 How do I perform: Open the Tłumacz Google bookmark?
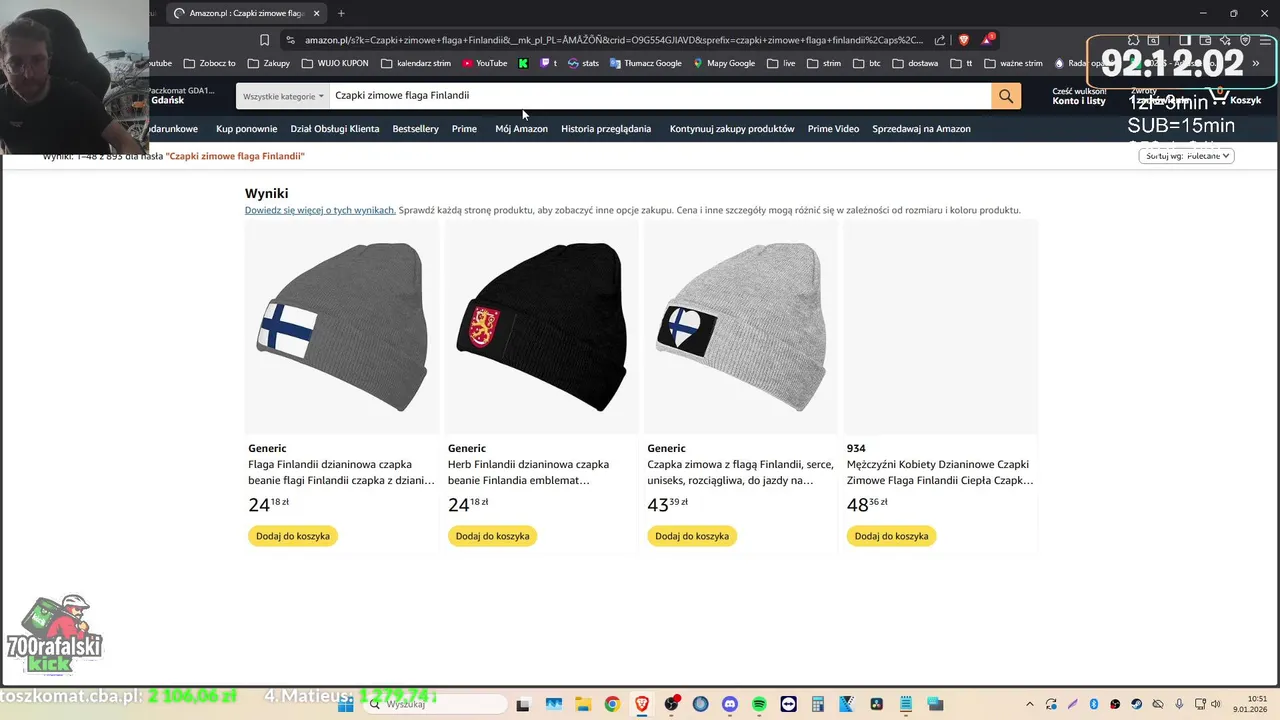pyautogui.click(x=646, y=63)
